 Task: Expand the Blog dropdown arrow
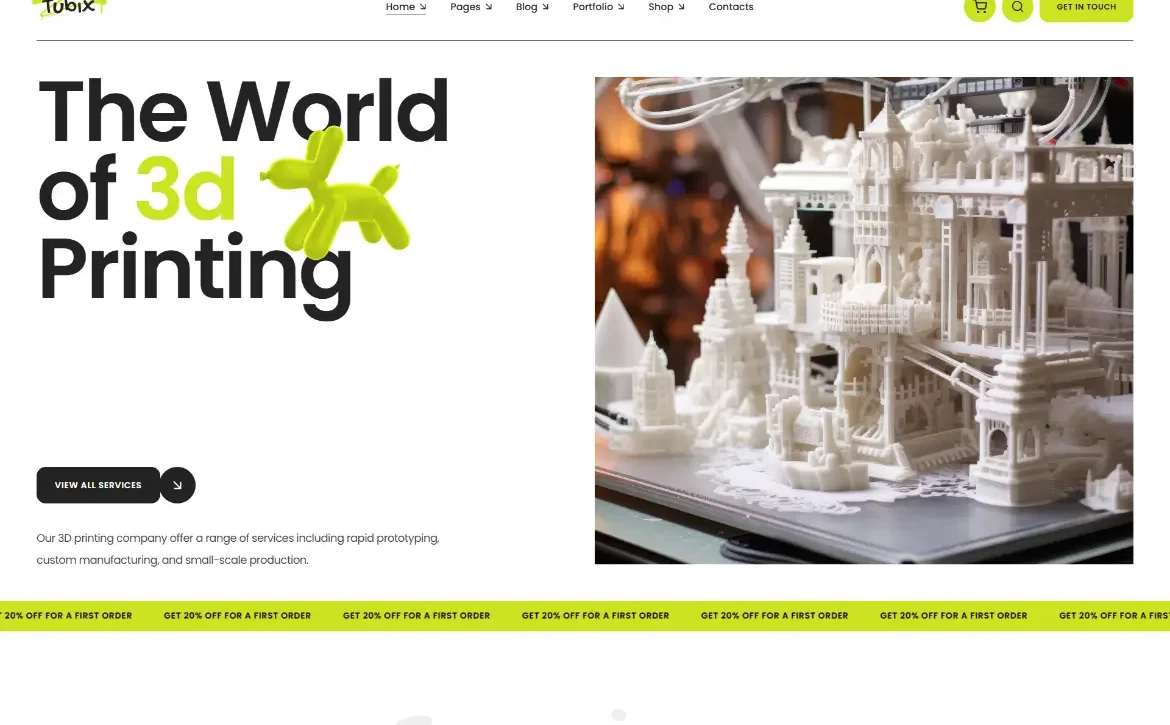coord(545,7)
